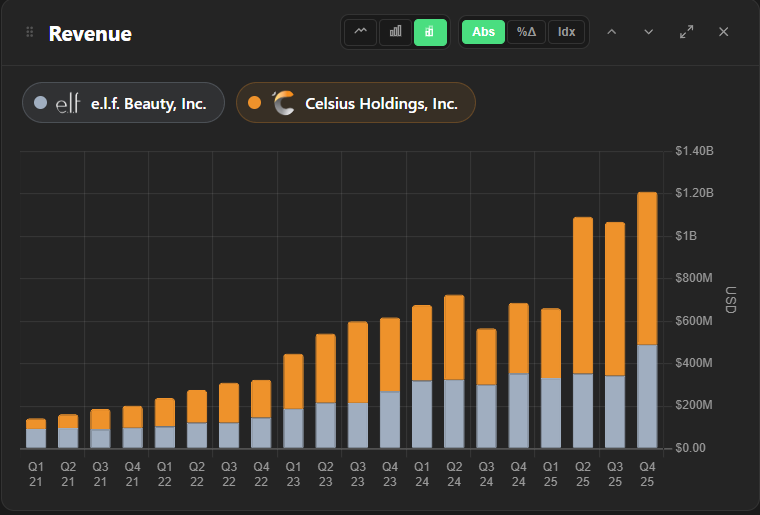Click the $1.20B axis label
Viewport: 760px width, 515px height.
click(694, 193)
